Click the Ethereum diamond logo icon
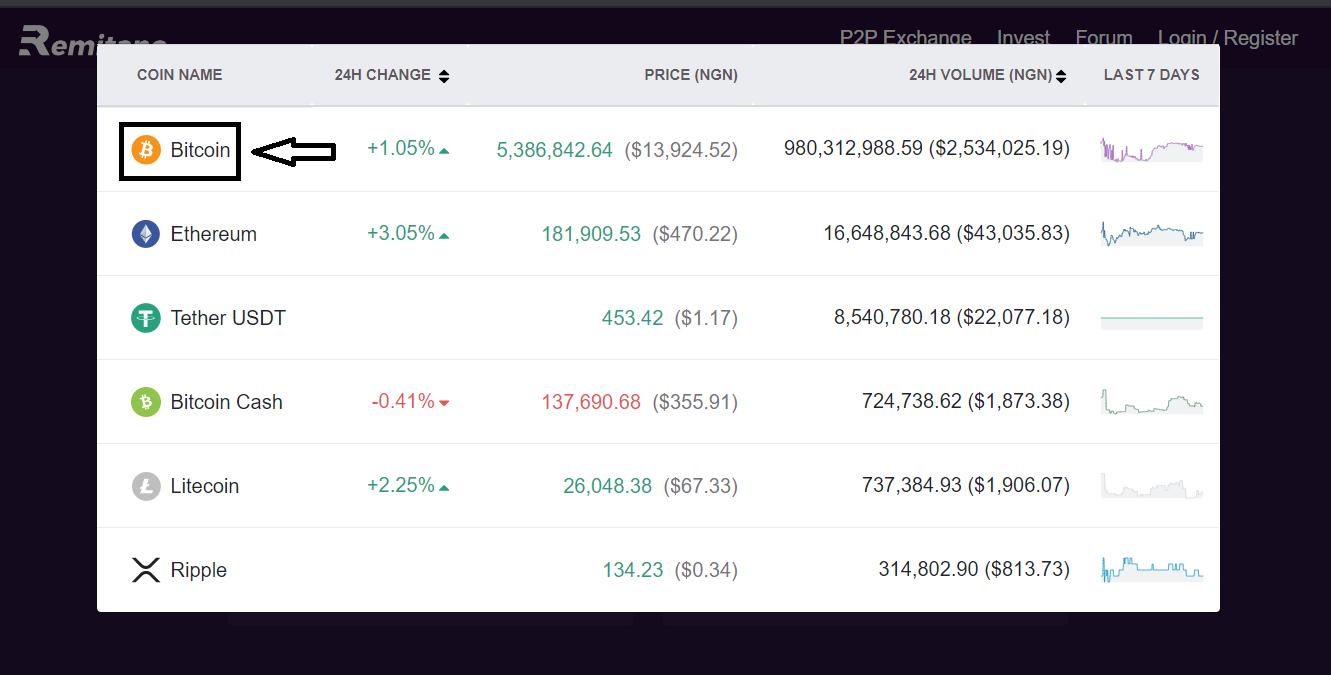 pos(146,234)
